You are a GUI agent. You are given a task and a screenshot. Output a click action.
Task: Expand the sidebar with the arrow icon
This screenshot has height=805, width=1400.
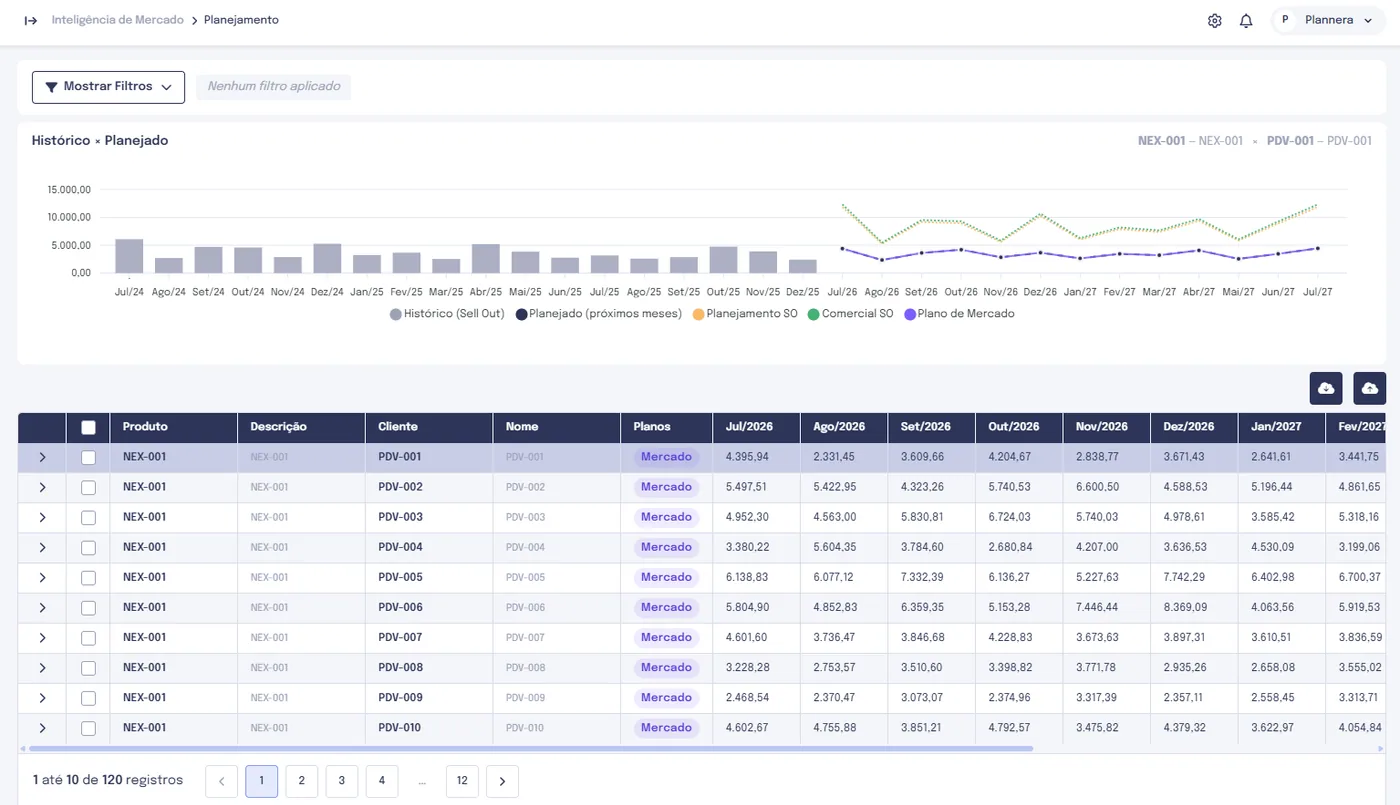(31, 20)
